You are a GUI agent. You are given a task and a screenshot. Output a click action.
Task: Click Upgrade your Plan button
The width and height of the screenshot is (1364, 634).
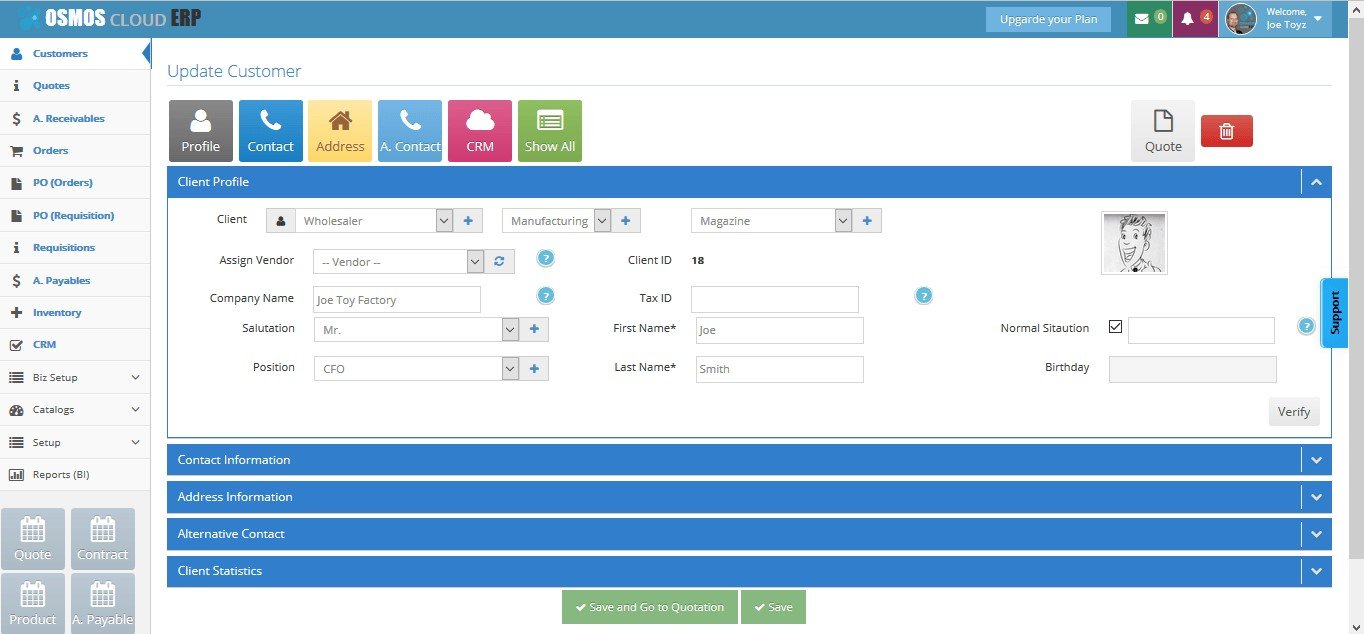[x=1048, y=19]
